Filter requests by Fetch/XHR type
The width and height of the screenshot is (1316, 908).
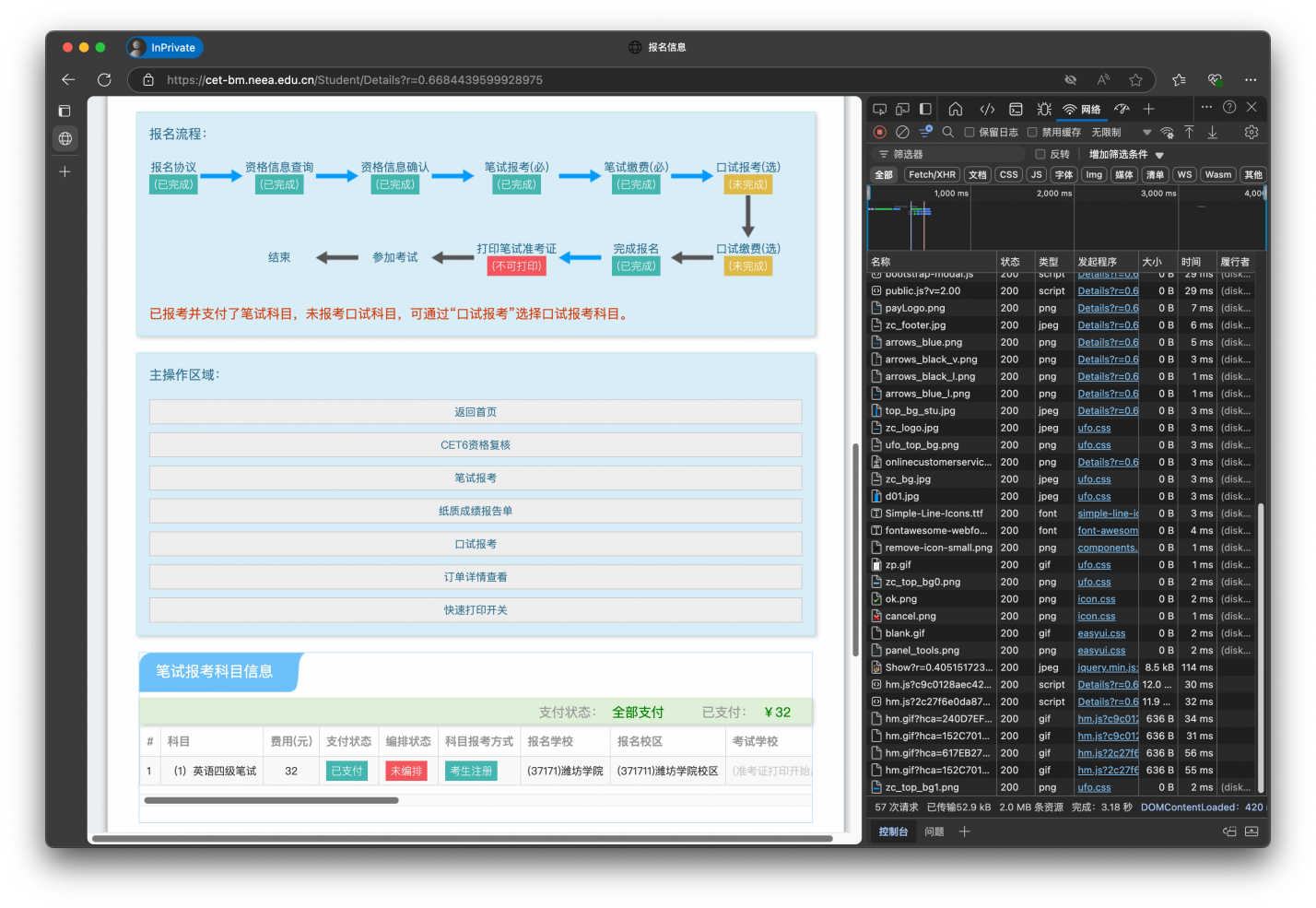pos(932,174)
